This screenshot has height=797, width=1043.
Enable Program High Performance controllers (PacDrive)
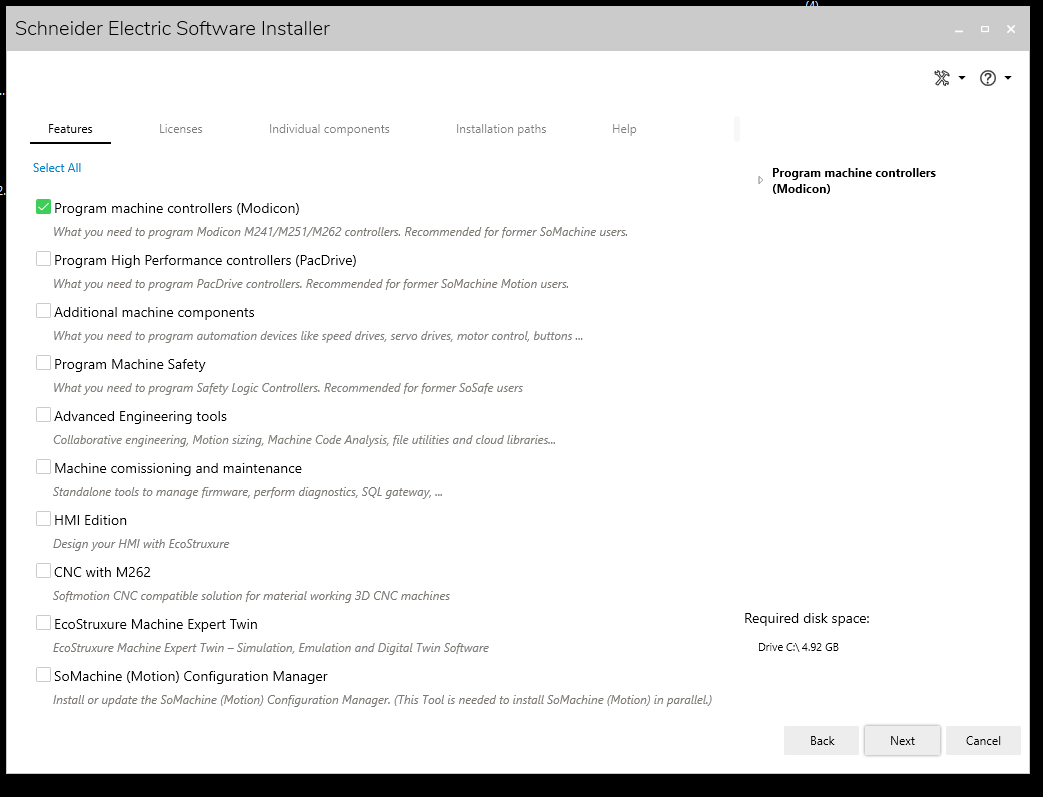43,259
